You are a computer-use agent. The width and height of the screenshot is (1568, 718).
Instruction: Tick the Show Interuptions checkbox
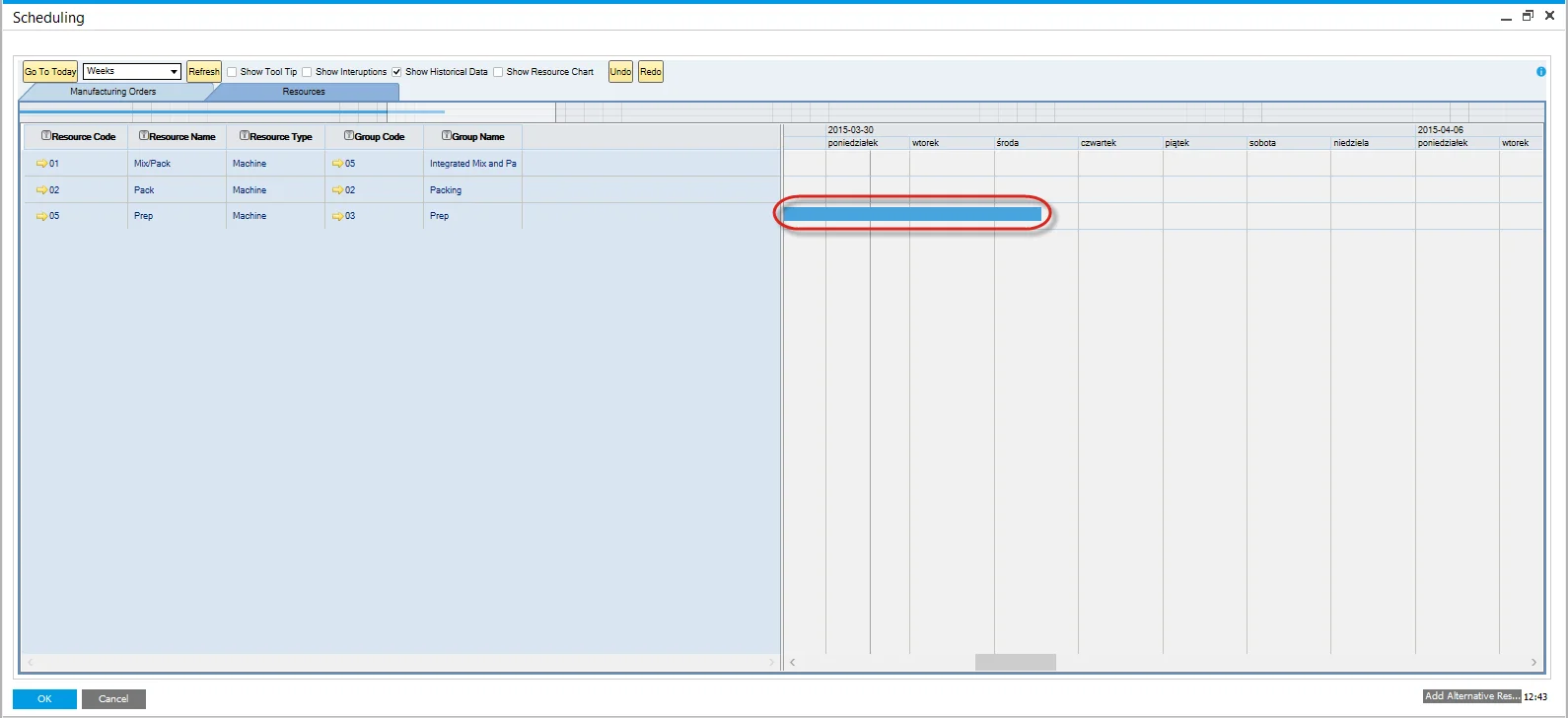(x=308, y=72)
